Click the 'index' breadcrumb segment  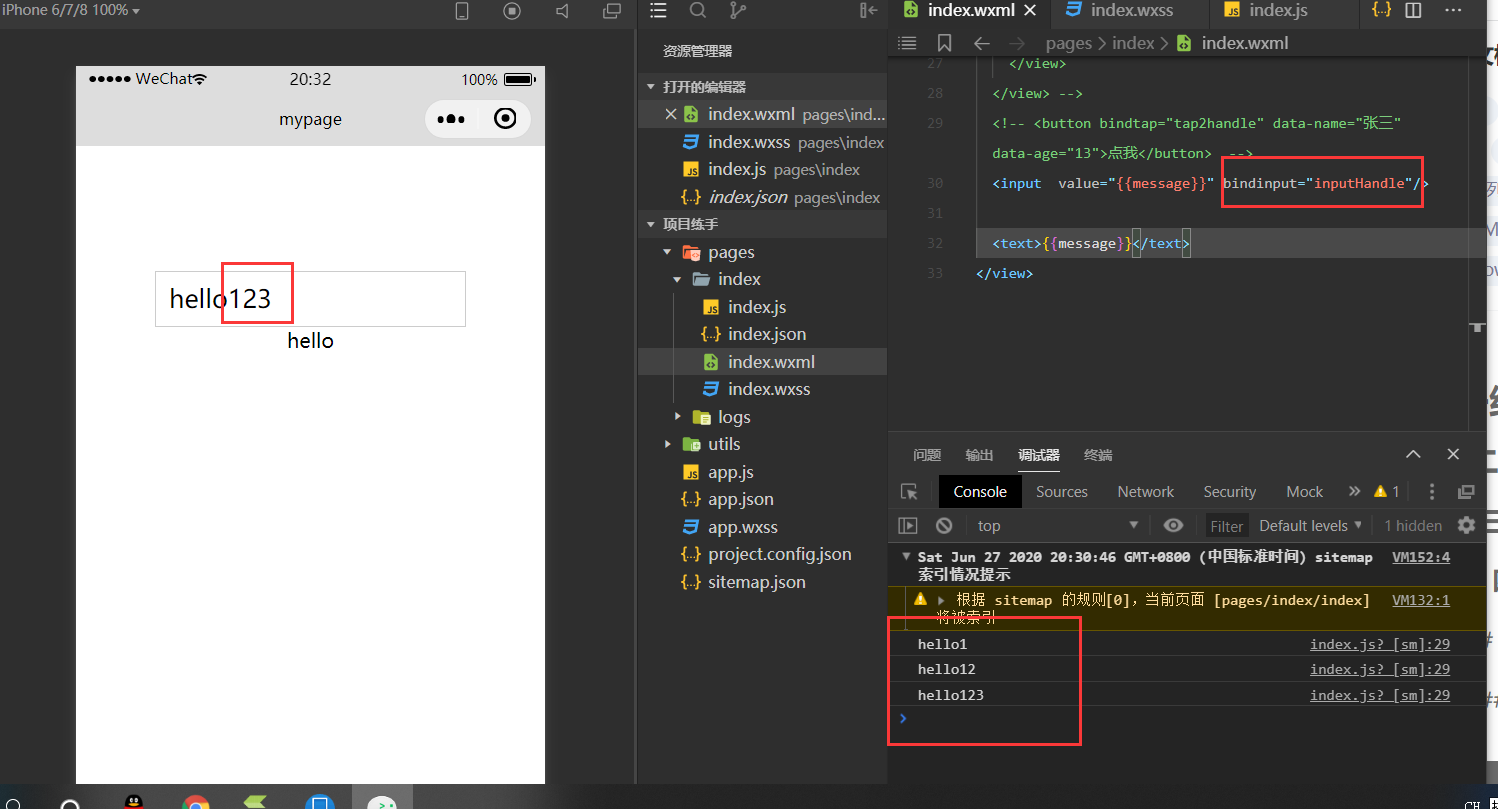pos(1133,43)
